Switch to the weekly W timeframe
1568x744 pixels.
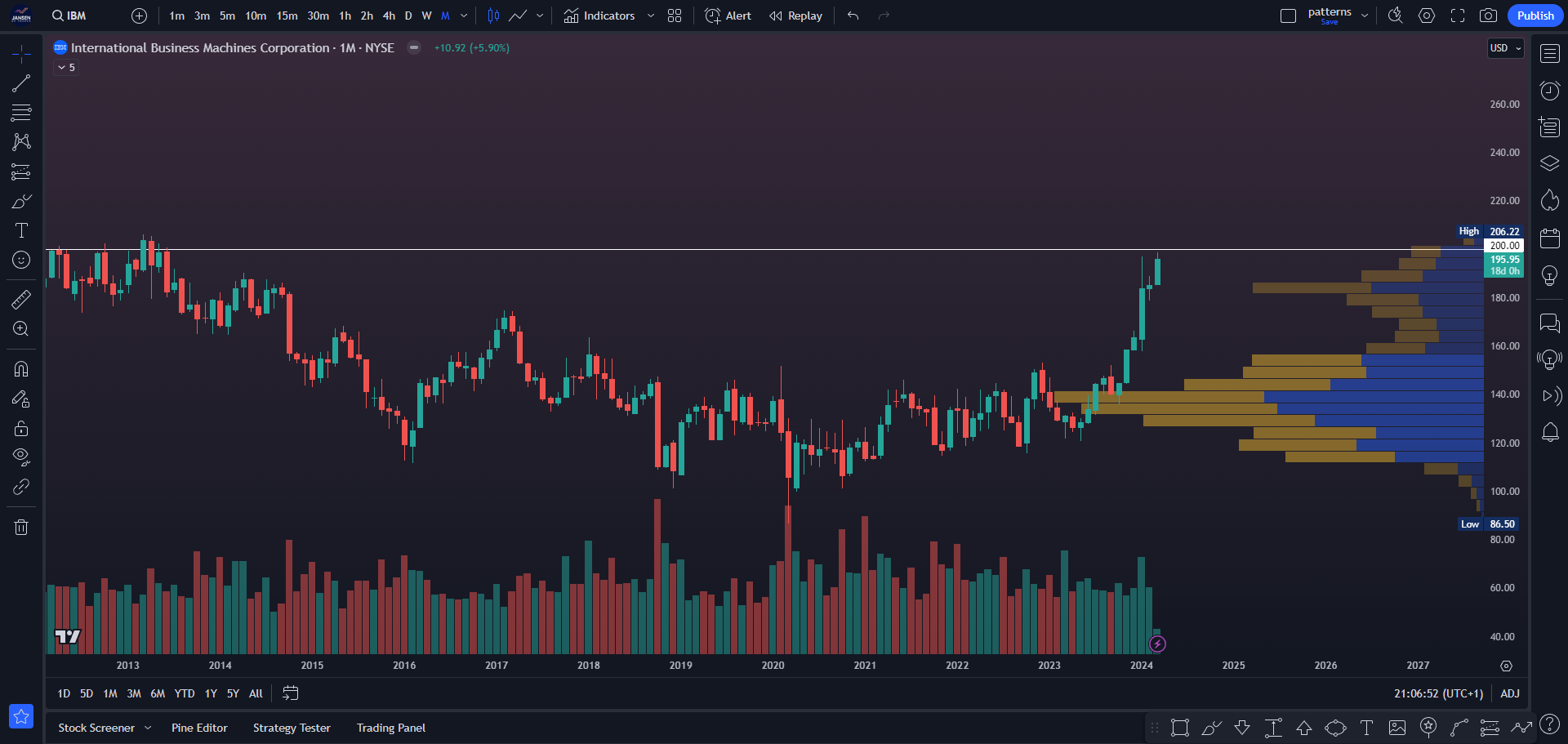(x=426, y=16)
